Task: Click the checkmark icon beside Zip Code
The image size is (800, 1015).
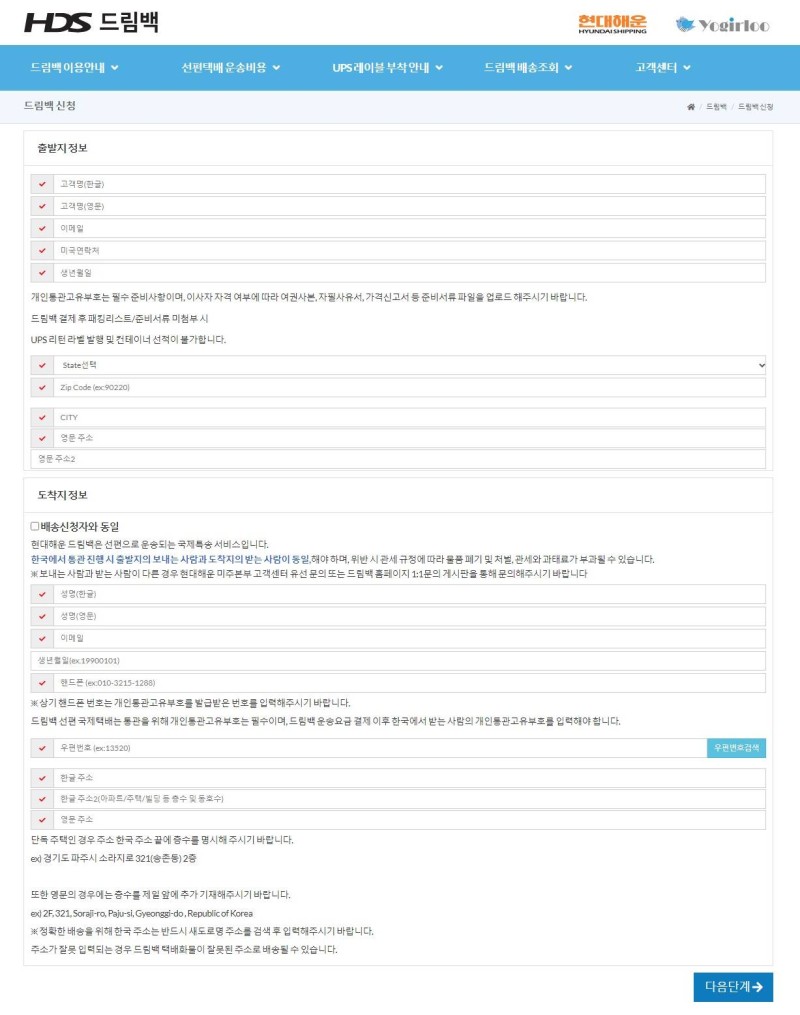Action: pyautogui.click(x=42, y=387)
